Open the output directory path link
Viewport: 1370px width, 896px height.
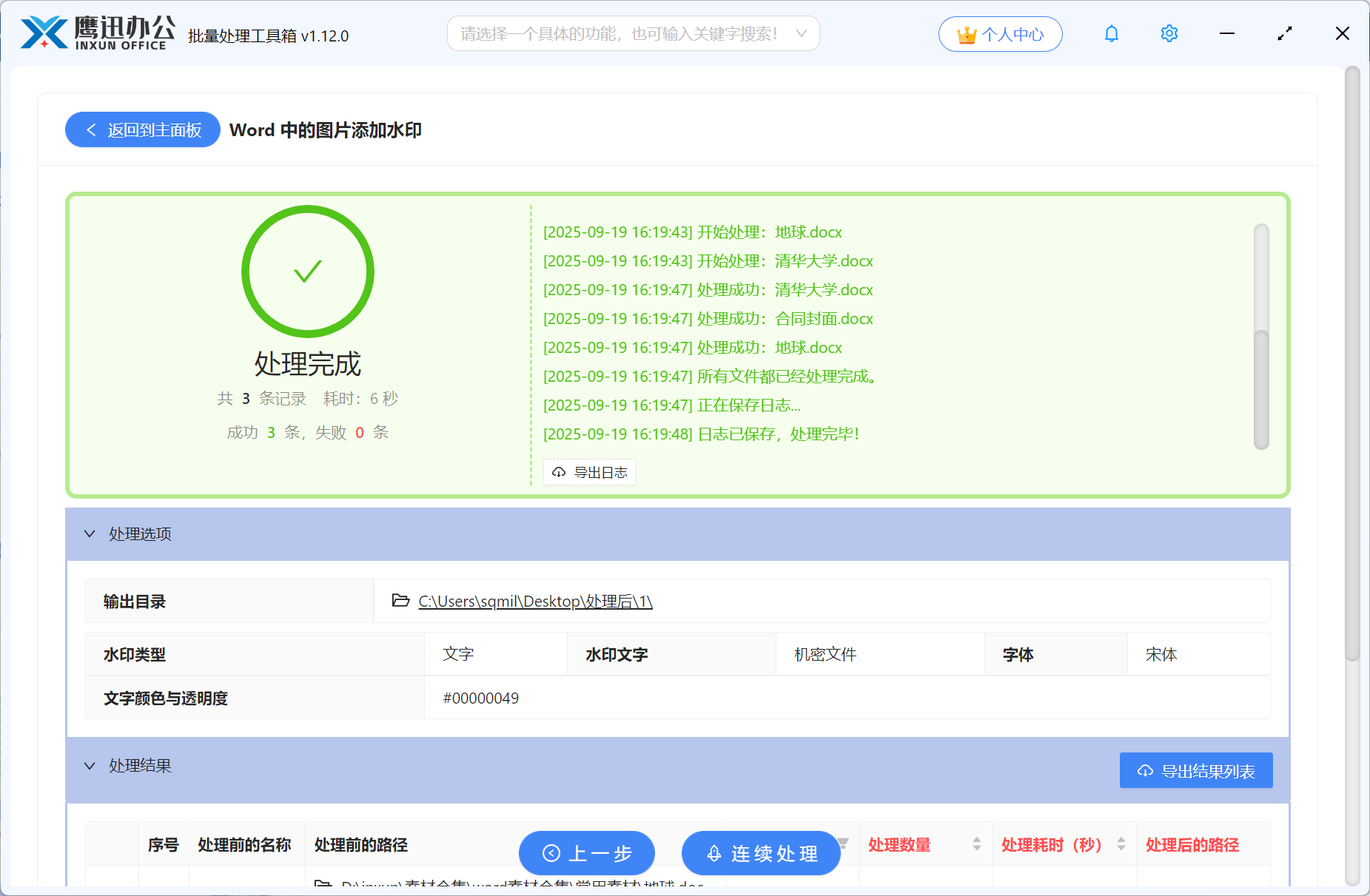click(x=534, y=602)
